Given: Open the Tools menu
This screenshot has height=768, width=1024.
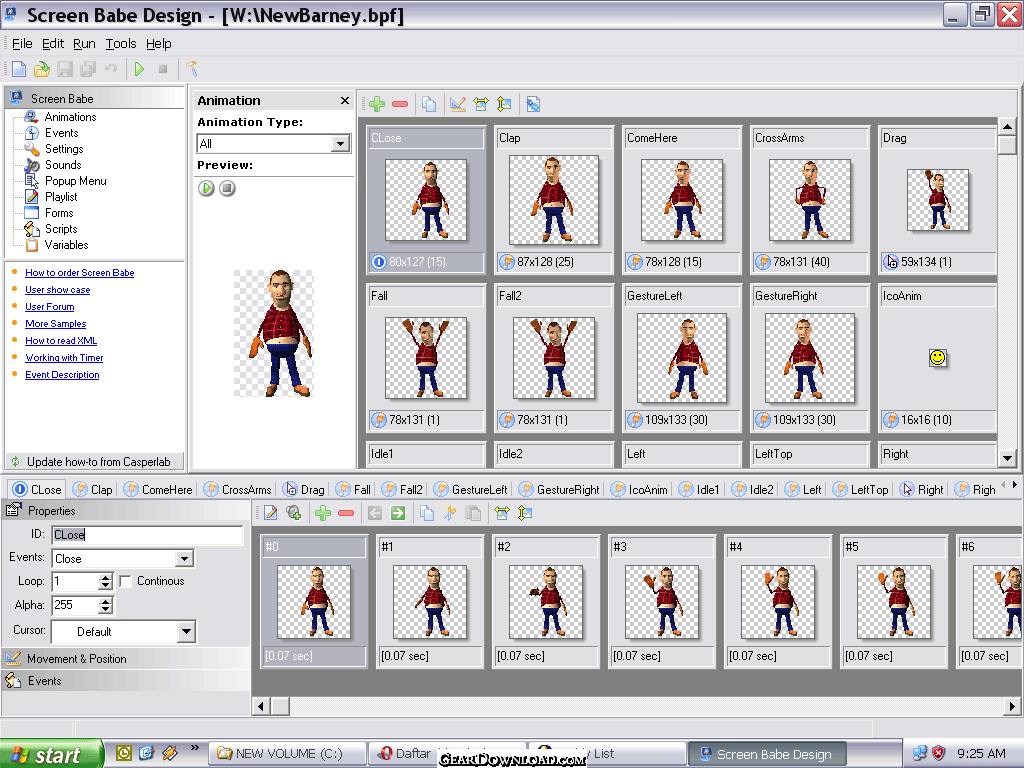Looking at the screenshot, I should tap(121, 44).
